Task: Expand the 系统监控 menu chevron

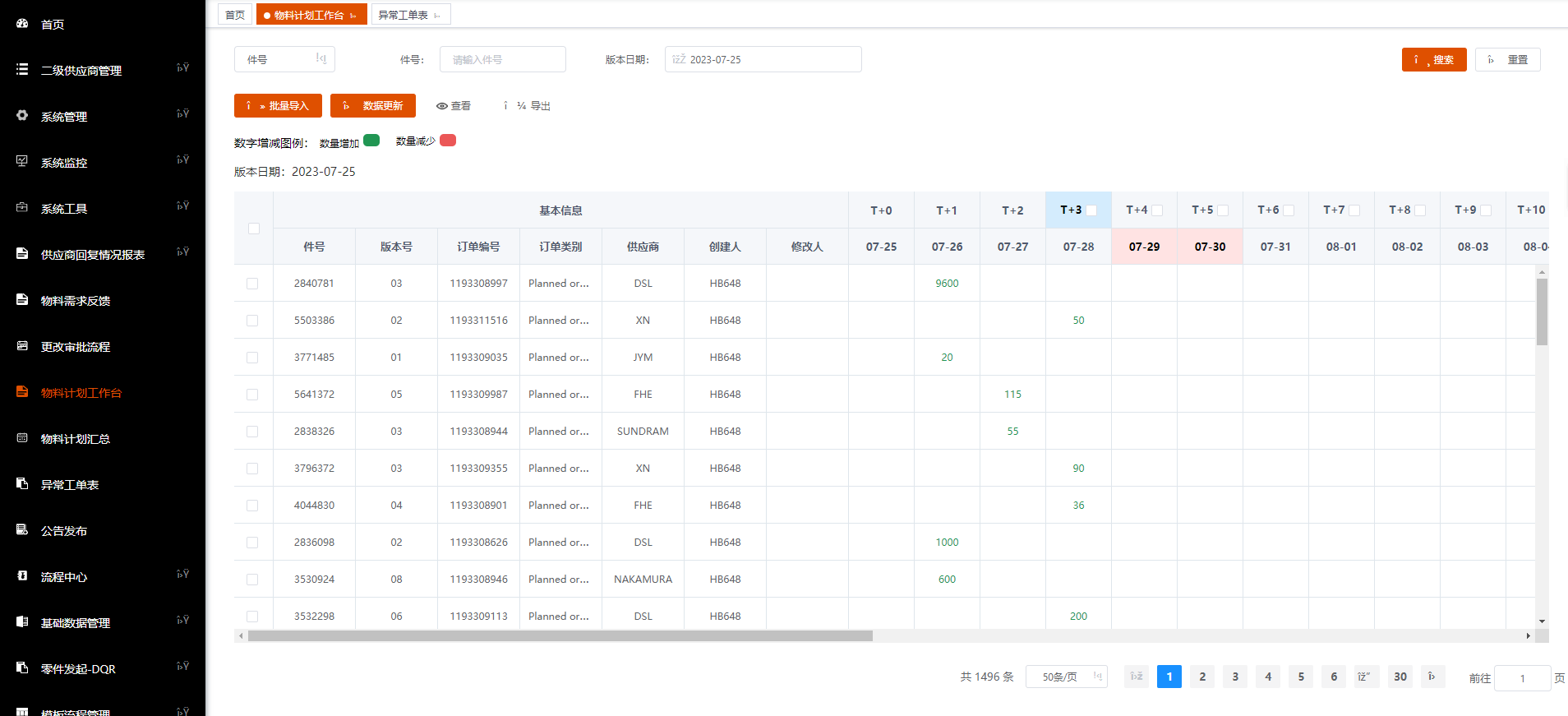Action: [x=182, y=160]
